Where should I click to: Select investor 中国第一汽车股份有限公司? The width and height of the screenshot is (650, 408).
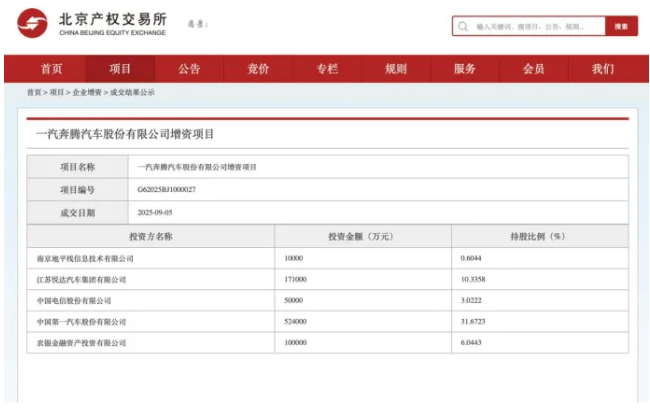click(81, 322)
